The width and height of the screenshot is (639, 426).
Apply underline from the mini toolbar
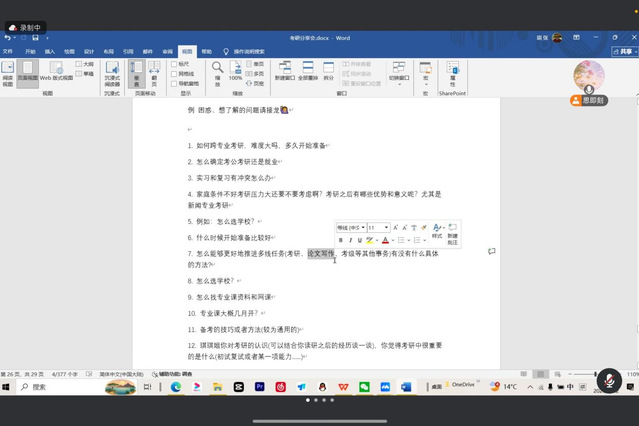tap(360, 240)
